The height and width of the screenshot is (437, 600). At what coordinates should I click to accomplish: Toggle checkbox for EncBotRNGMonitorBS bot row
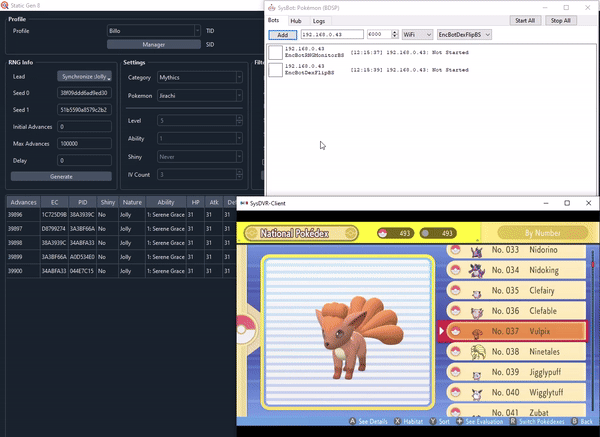[x=275, y=52]
